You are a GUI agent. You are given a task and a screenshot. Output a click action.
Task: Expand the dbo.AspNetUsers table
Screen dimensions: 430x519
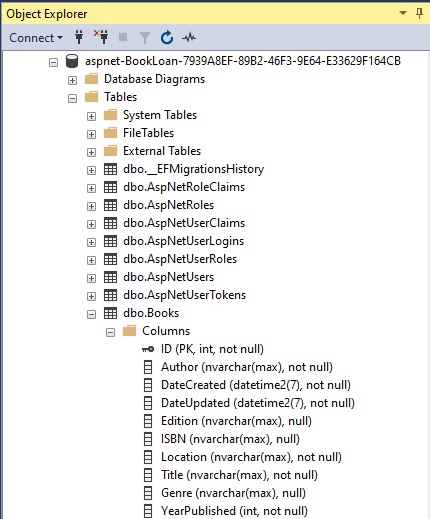pos(91,278)
